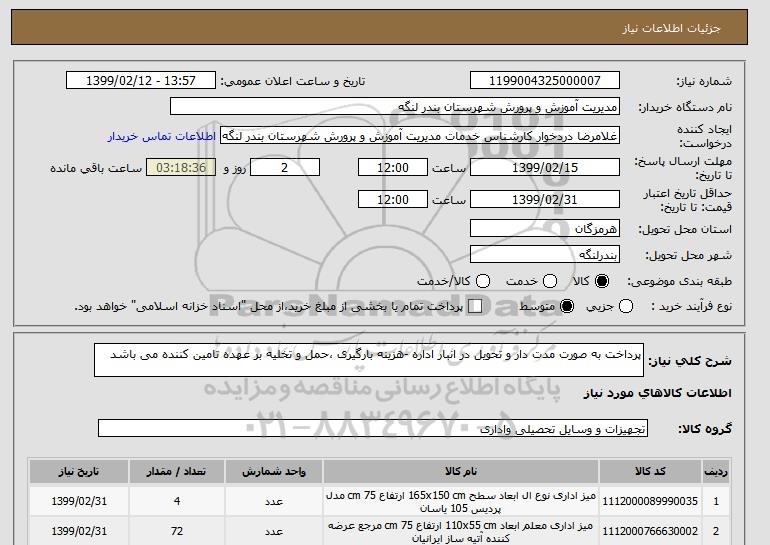The height and width of the screenshot is (545, 770).
Task: Click the unit عدد in row two
Action: [x=274, y=531]
